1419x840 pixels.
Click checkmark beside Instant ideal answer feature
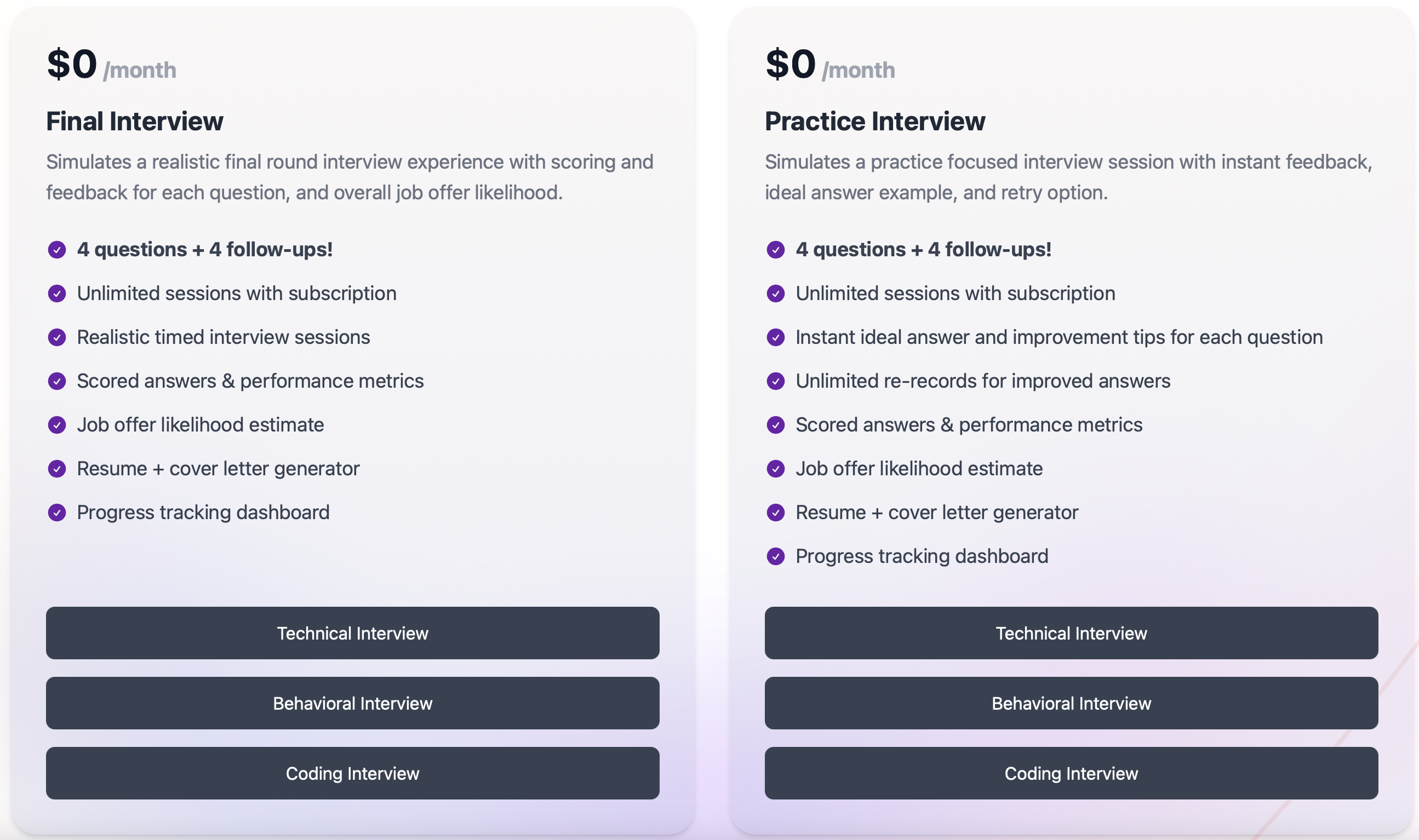coord(775,337)
